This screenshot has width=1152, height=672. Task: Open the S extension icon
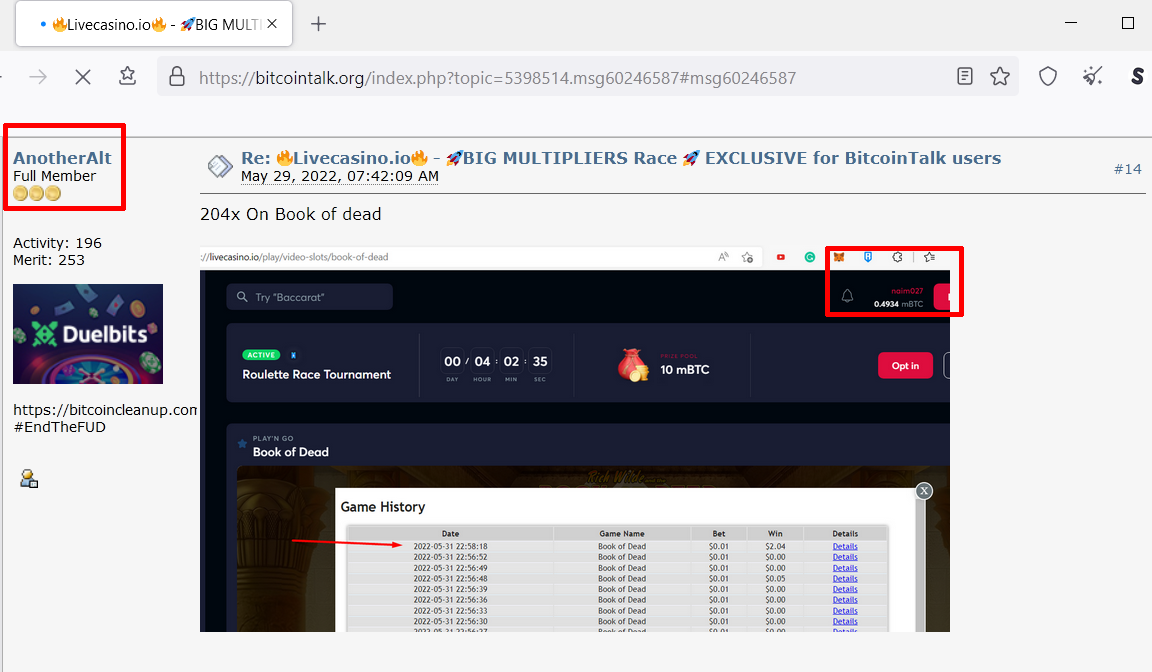1137,76
